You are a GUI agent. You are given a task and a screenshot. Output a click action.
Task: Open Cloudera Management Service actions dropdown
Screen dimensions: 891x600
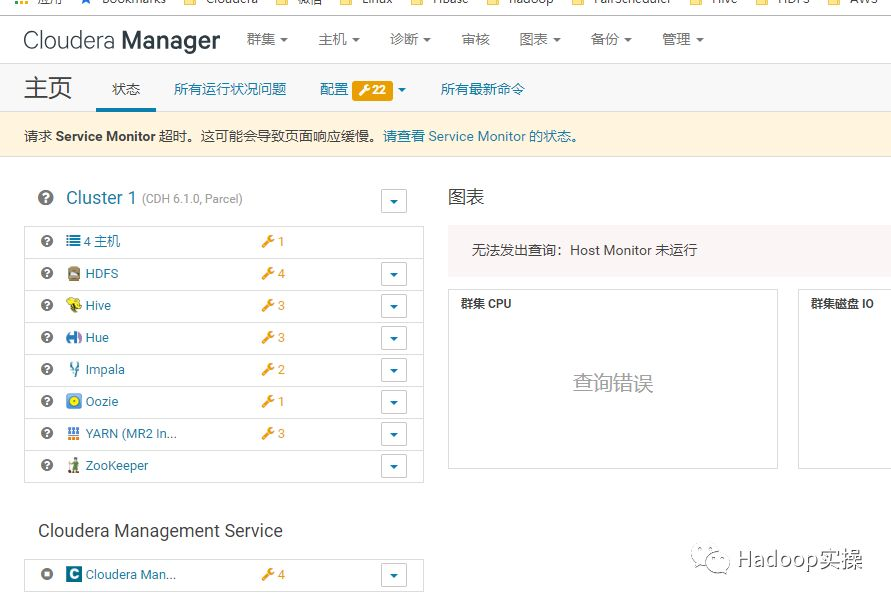(x=394, y=575)
